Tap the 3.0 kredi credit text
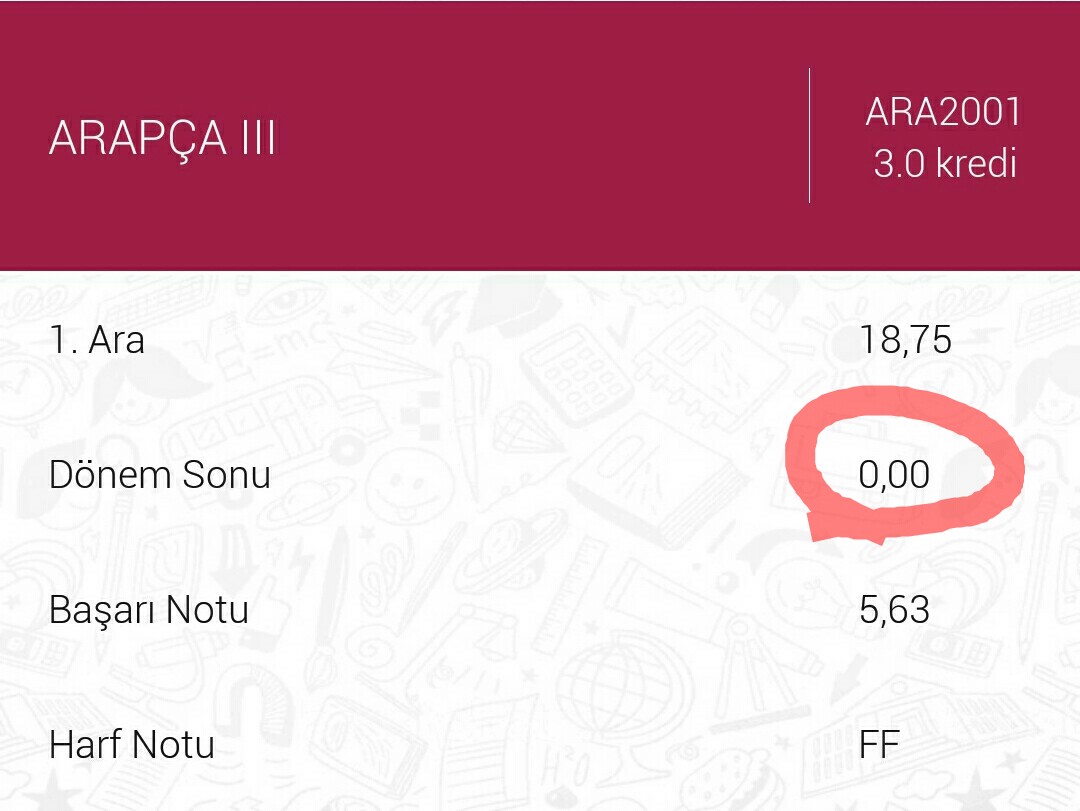1080x811 pixels. tap(944, 164)
